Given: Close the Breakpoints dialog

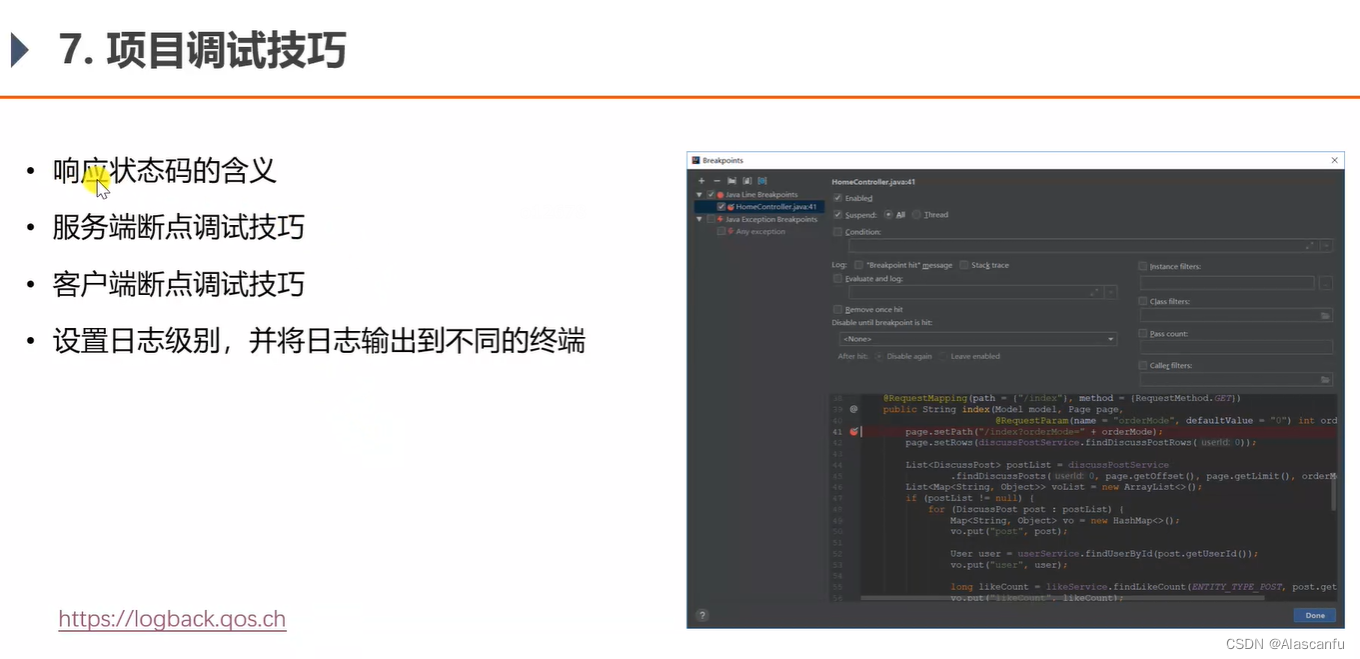Looking at the screenshot, I should click(x=1334, y=160).
